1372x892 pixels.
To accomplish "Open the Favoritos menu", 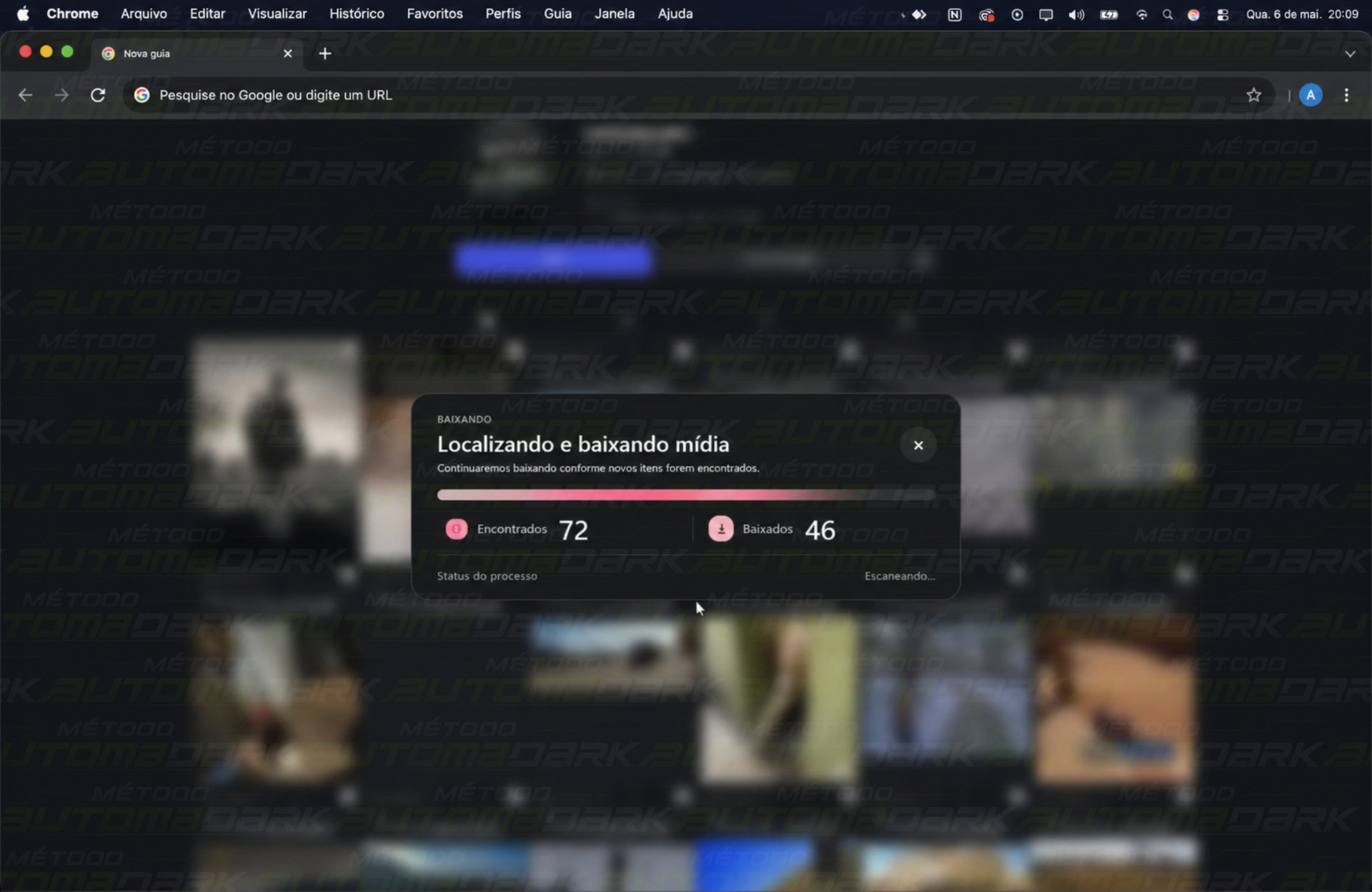I will [434, 14].
